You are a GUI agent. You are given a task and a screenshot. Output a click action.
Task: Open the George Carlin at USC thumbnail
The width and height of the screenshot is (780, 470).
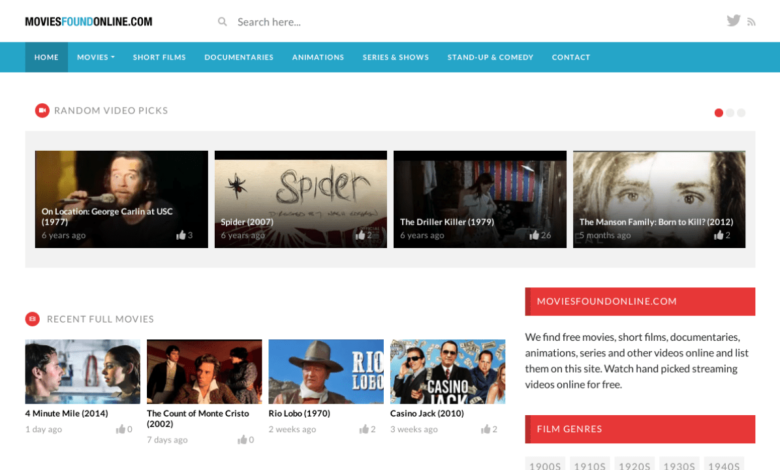tap(121, 199)
